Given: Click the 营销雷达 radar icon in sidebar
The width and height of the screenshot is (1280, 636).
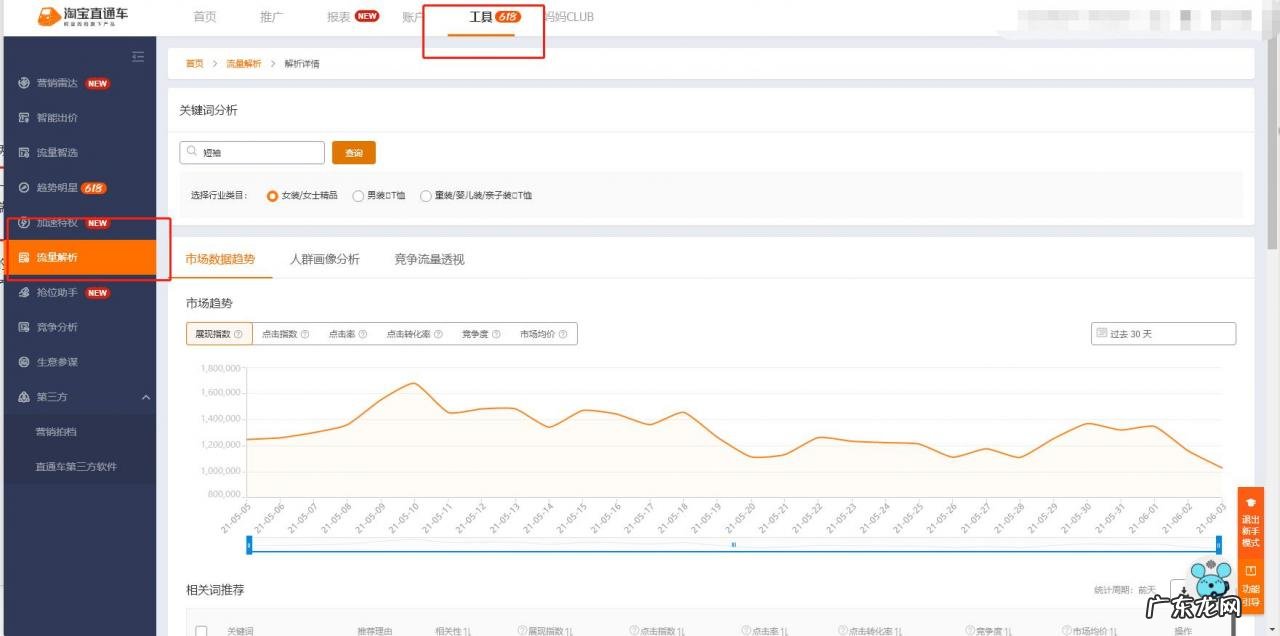Looking at the screenshot, I should (x=24, y=83).
